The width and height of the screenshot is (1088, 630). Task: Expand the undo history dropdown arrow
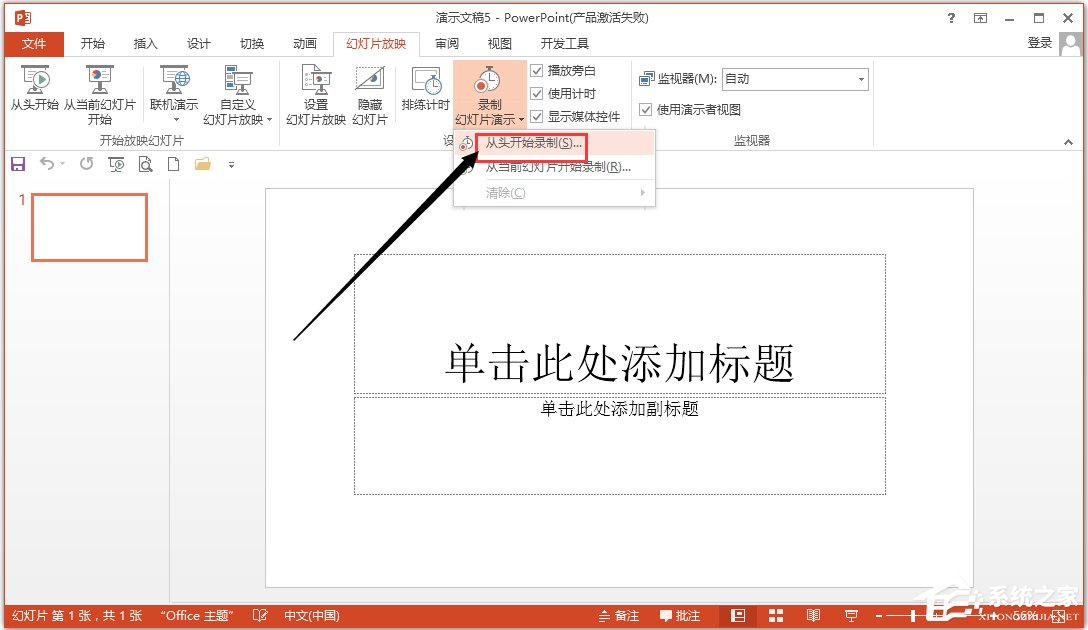[x=62, y=164]
